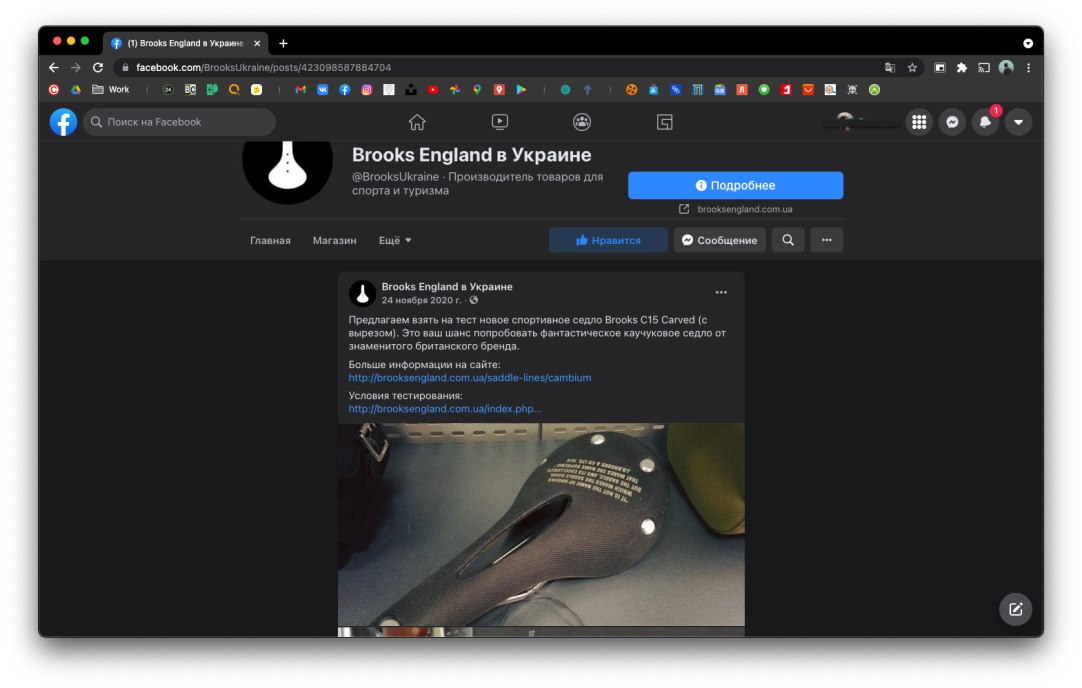Open the VK bookmark icon
The height and width of the screenshot is (688, 1082).
(x=322, y=90)
